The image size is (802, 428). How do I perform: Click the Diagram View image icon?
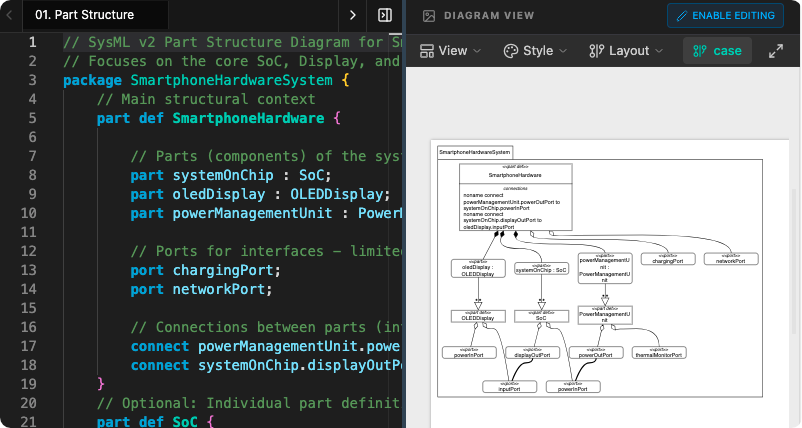click(x=429, y=16)
